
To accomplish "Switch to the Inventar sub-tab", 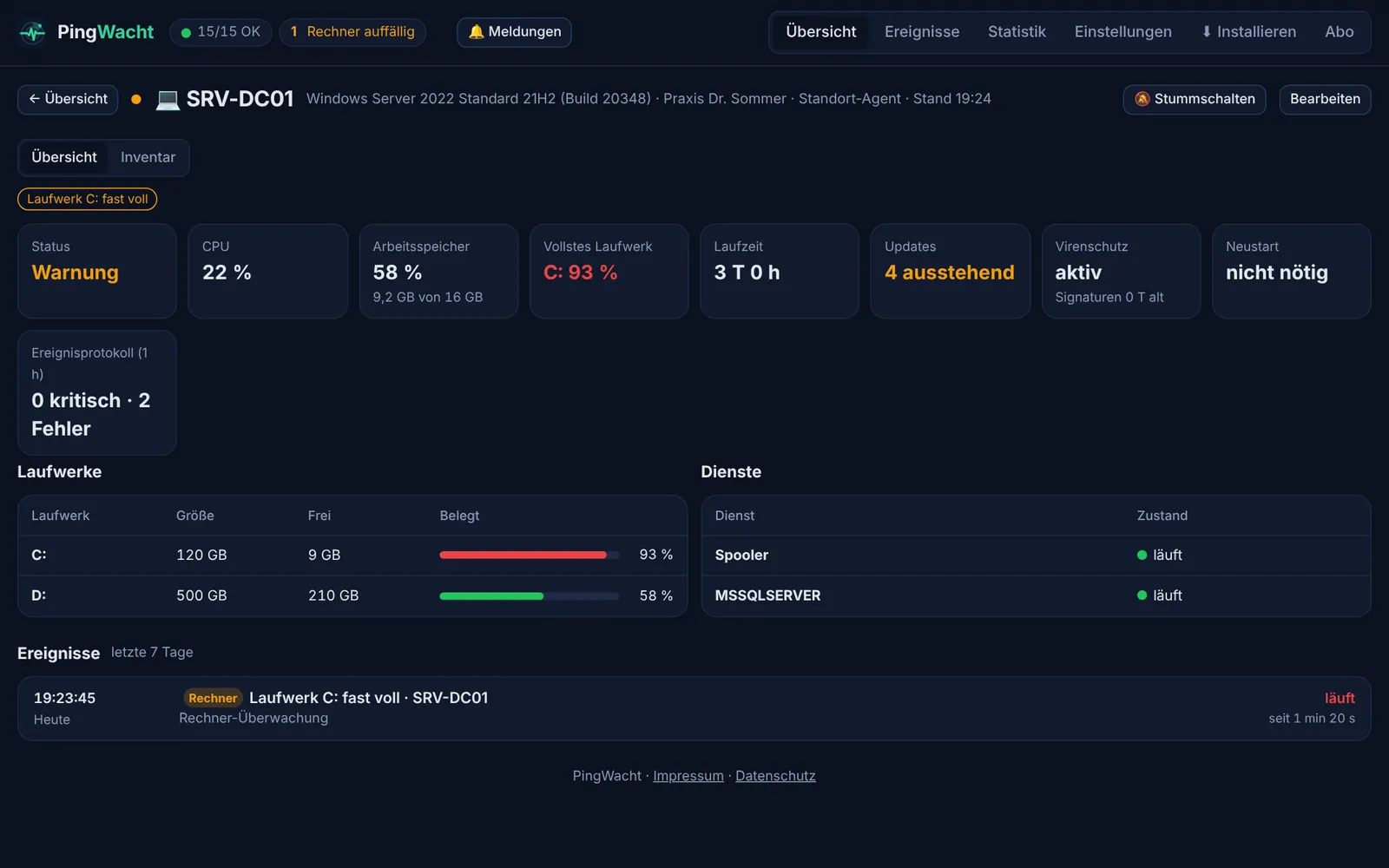I will click(x=148, y=157).
